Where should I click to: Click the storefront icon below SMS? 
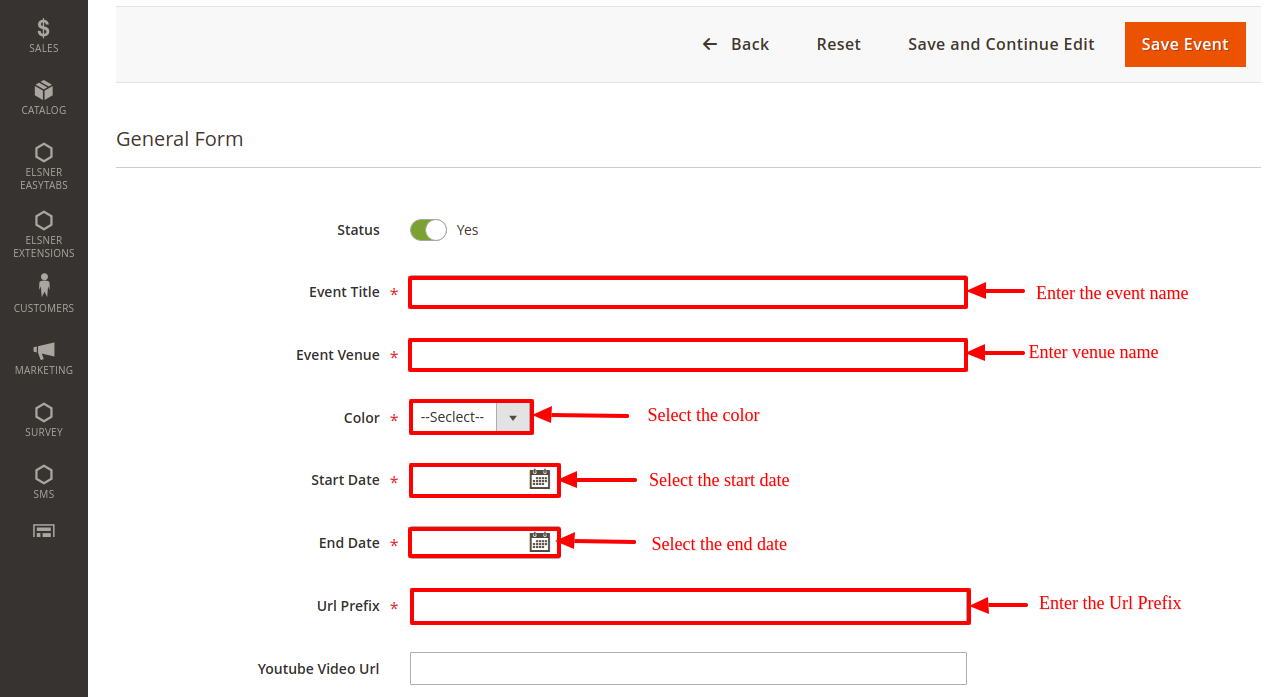[x=43, y=531]
